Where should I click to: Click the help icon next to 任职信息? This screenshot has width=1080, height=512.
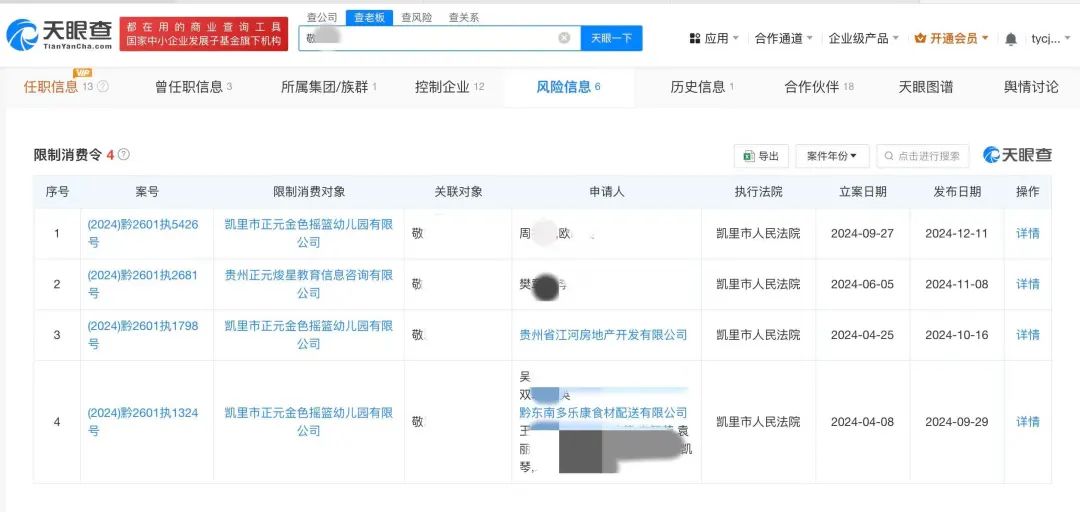[103, 86]
